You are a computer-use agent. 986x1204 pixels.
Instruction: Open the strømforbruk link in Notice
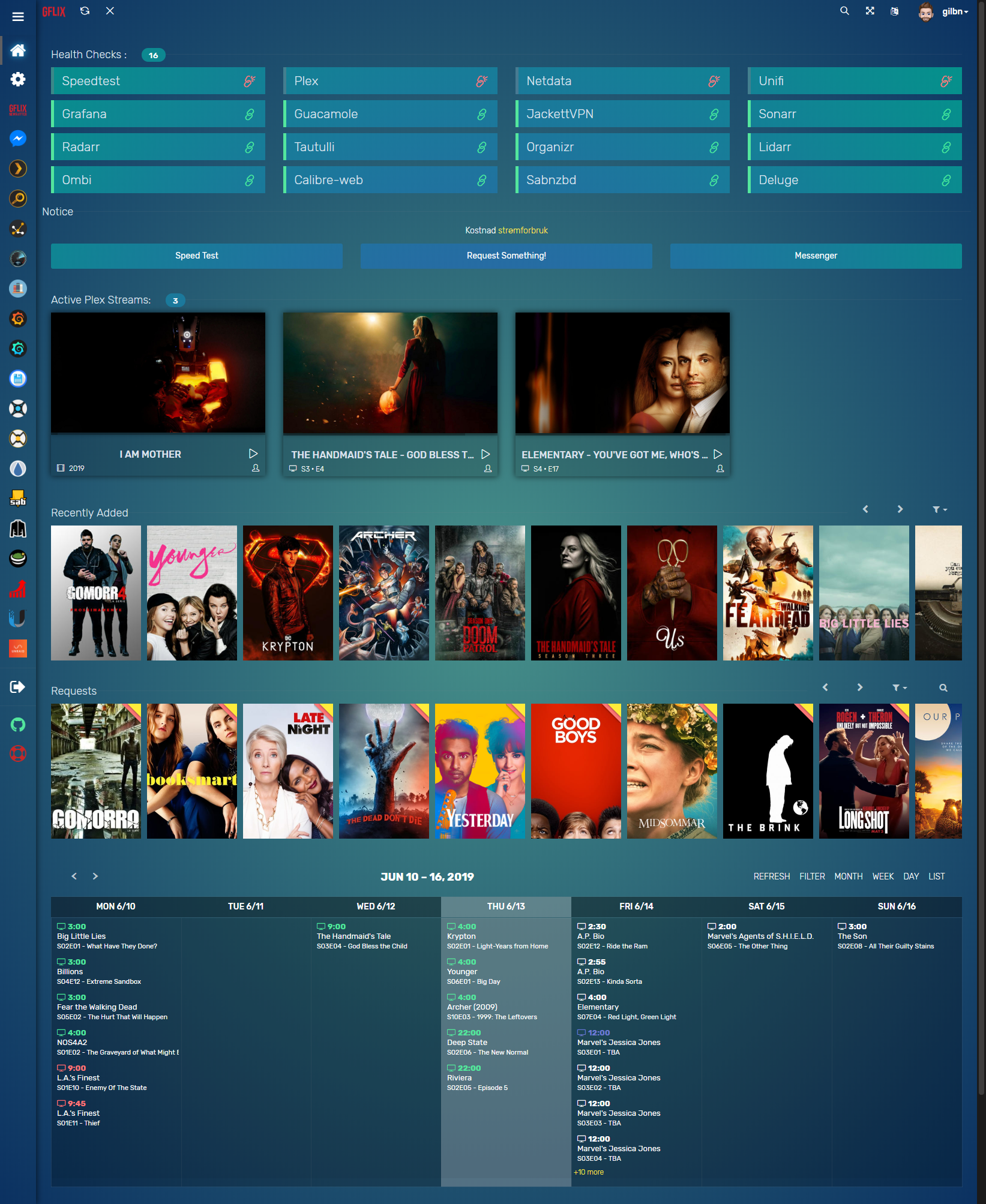coord(523,230)
